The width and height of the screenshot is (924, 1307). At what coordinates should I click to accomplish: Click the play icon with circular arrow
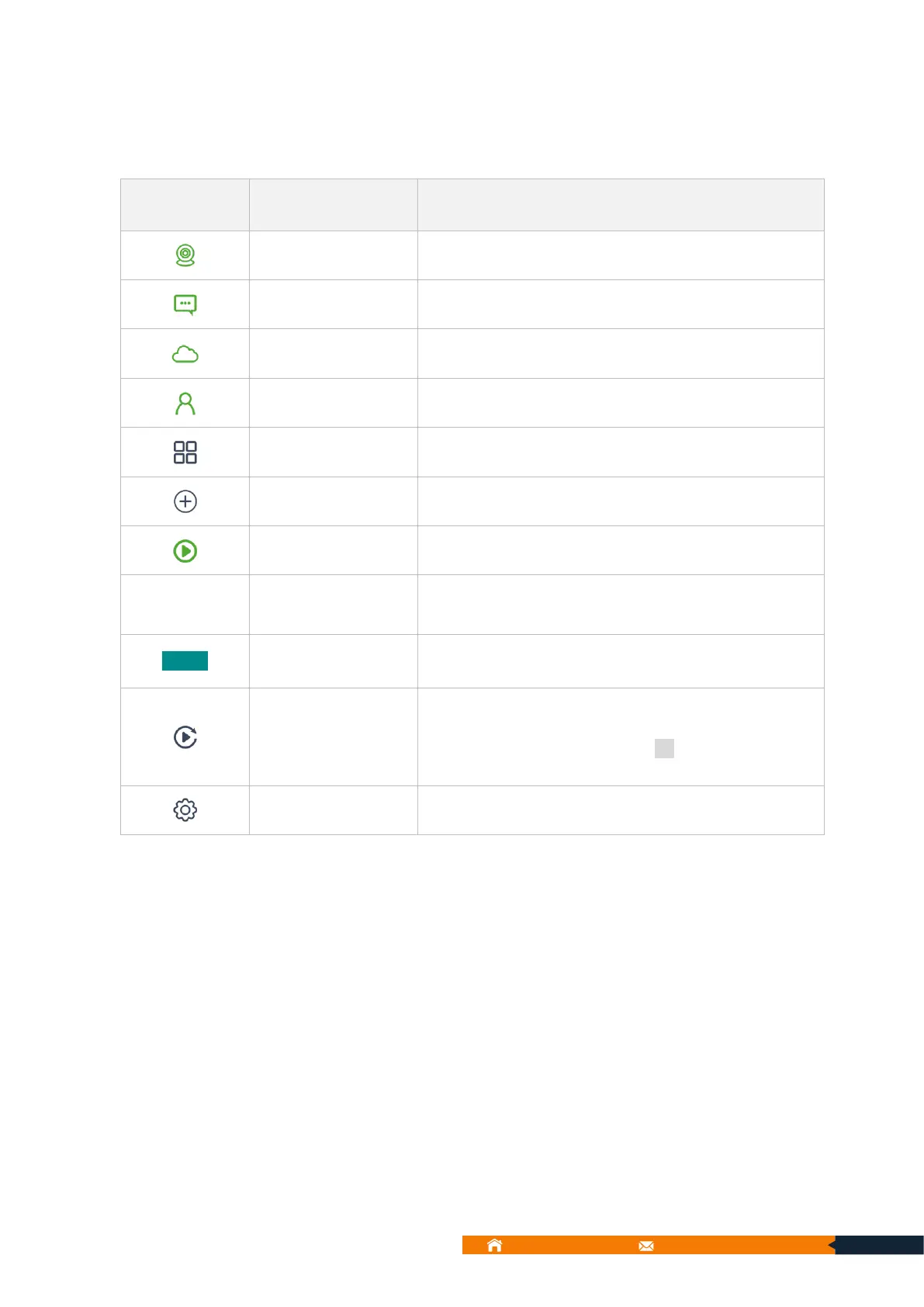tap(185, 737)
